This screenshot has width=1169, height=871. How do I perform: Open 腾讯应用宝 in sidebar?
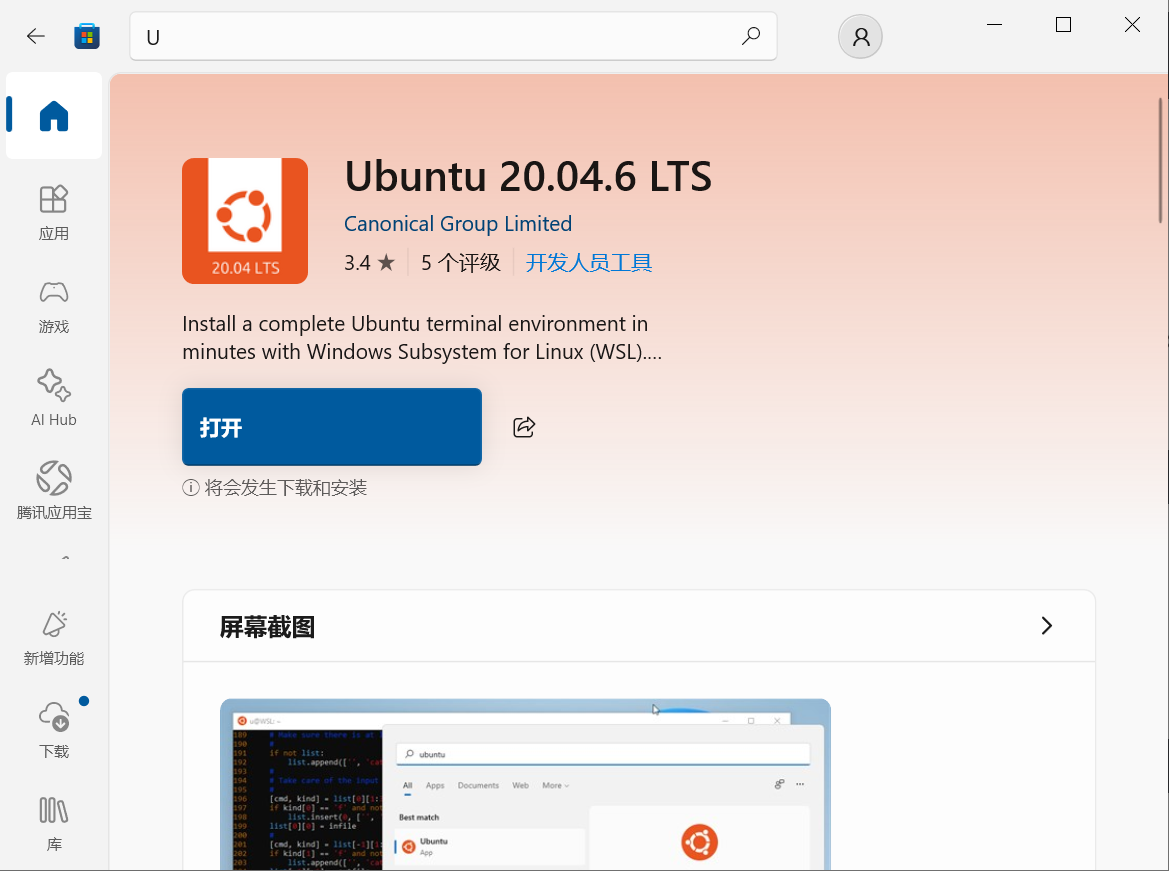point(54,491)
